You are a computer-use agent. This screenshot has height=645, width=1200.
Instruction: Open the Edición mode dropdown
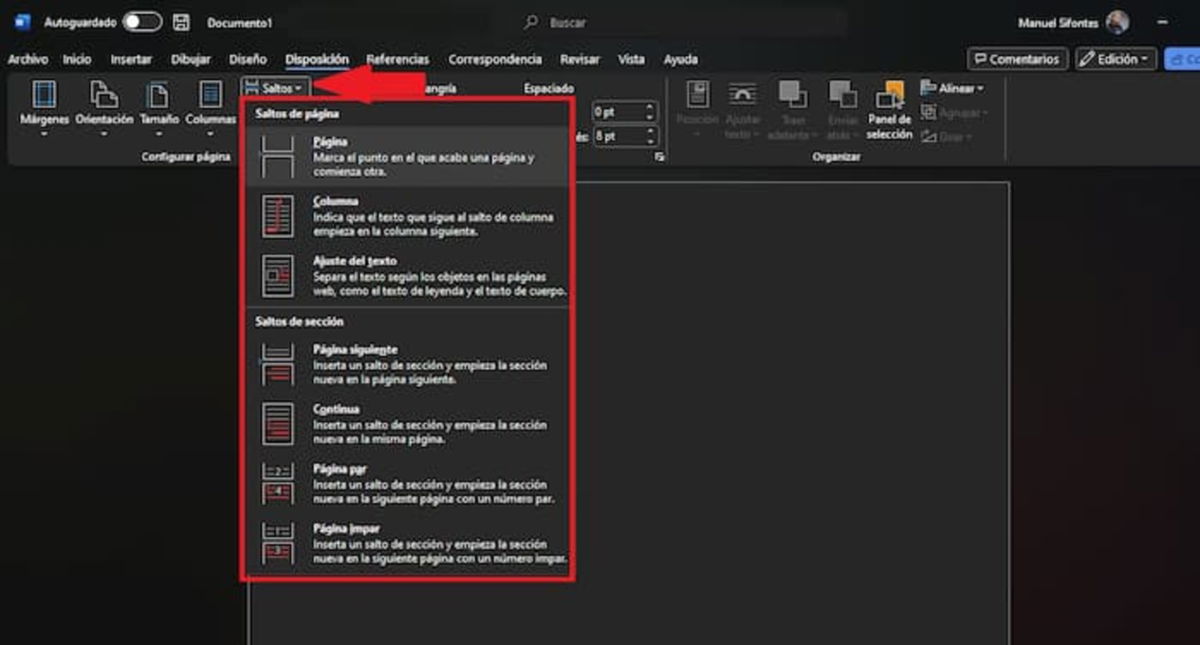click(1116, 59)
